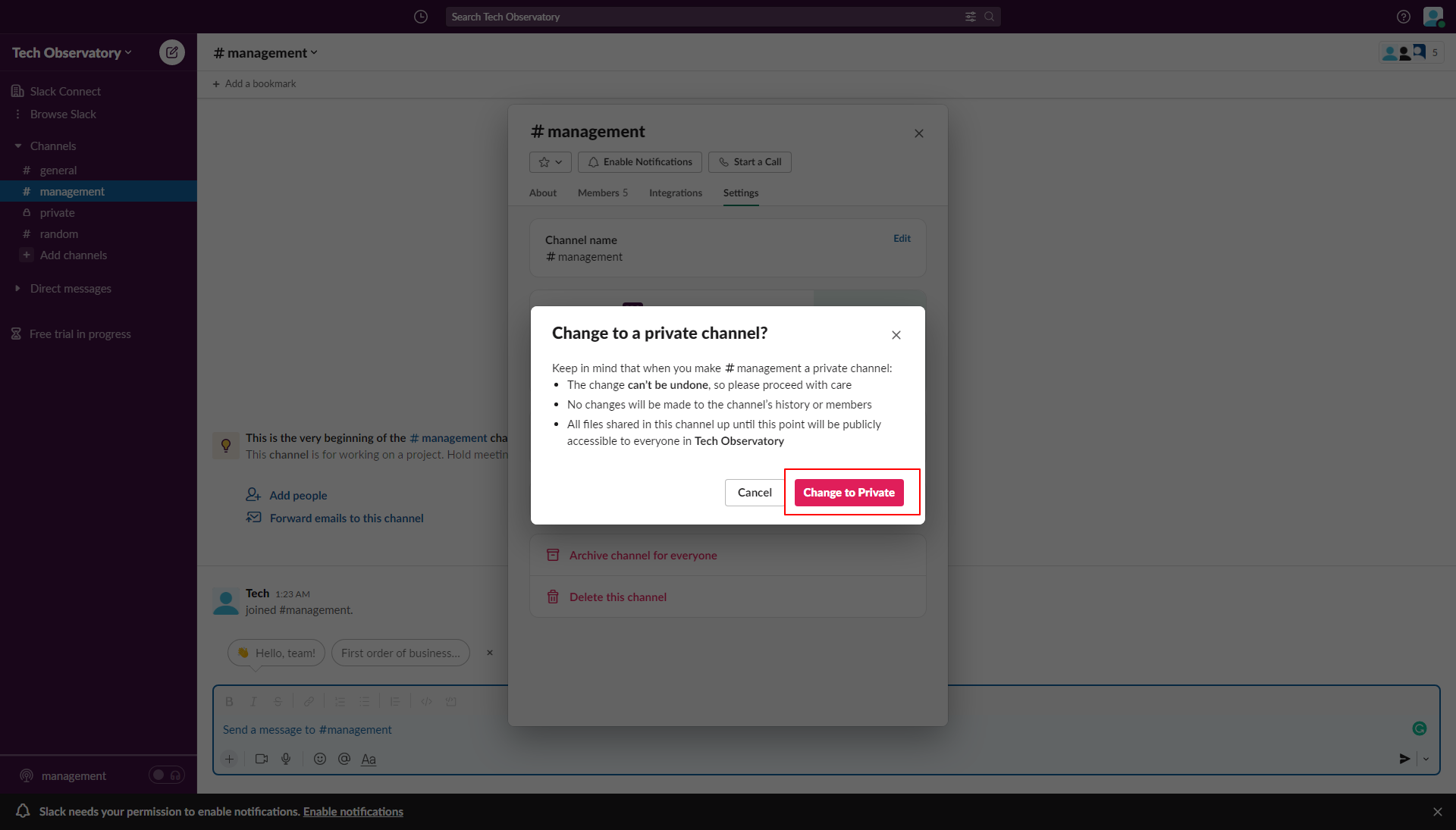The height and width of the screenshot is (830, 1456).
Task: Click the Search Tech Observatory field
Action: (x=705, y=17)
